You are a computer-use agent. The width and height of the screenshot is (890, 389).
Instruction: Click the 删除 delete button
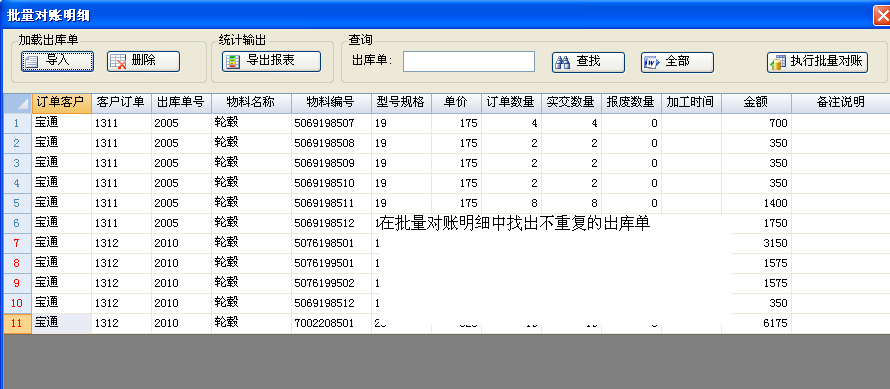click(143, 61)
